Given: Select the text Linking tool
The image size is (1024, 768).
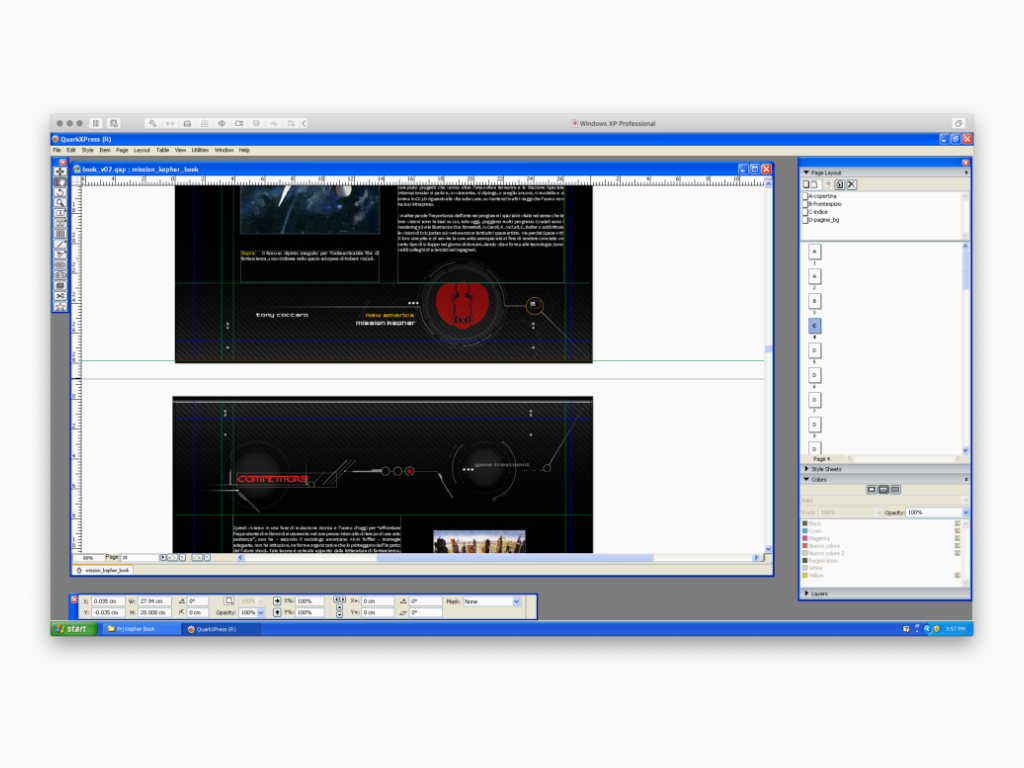Looking at the screenshot, I should pyautogui.click(x=60, y=265).
